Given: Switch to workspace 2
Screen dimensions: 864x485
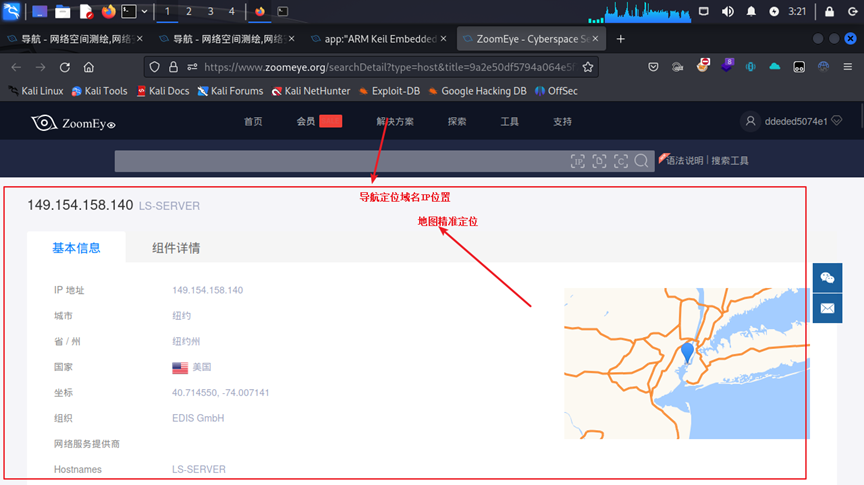Looking at the screenshot, I should click(188, 11).
